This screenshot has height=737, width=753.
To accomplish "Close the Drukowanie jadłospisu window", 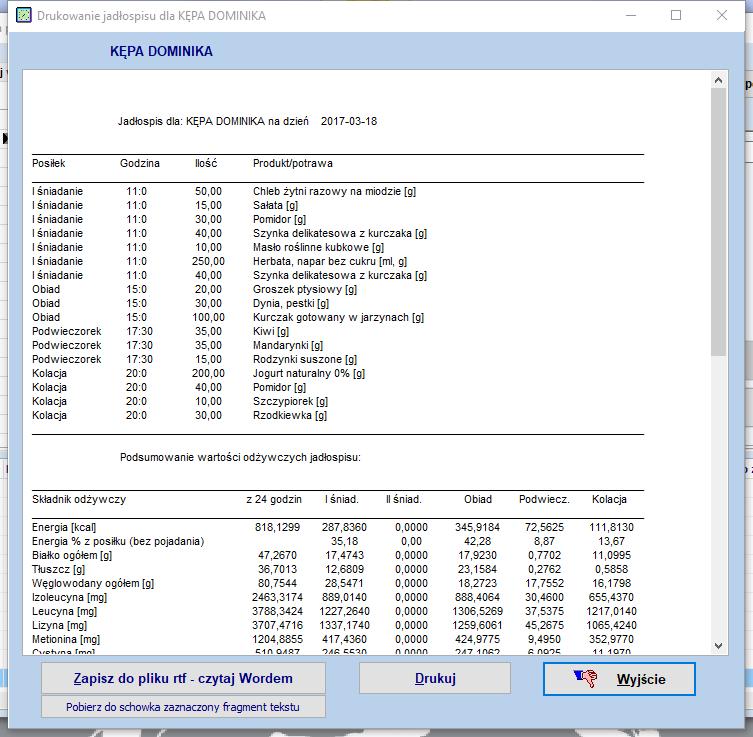I will [721, 15].
